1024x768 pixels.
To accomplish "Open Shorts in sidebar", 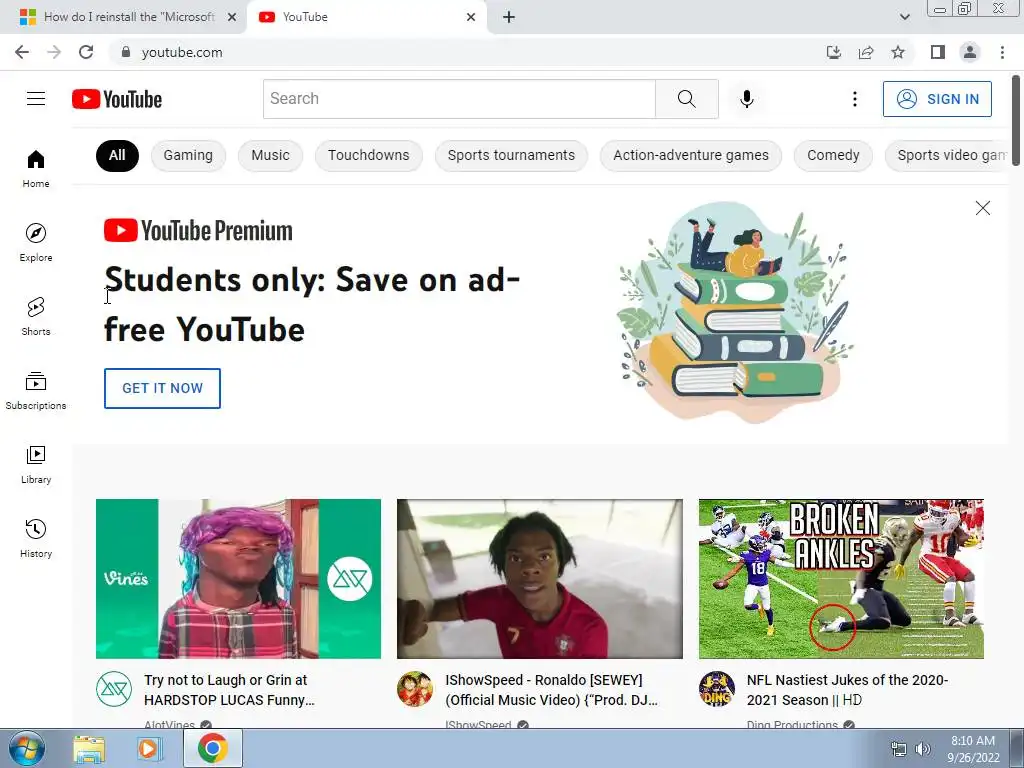I will pos(36,316).
